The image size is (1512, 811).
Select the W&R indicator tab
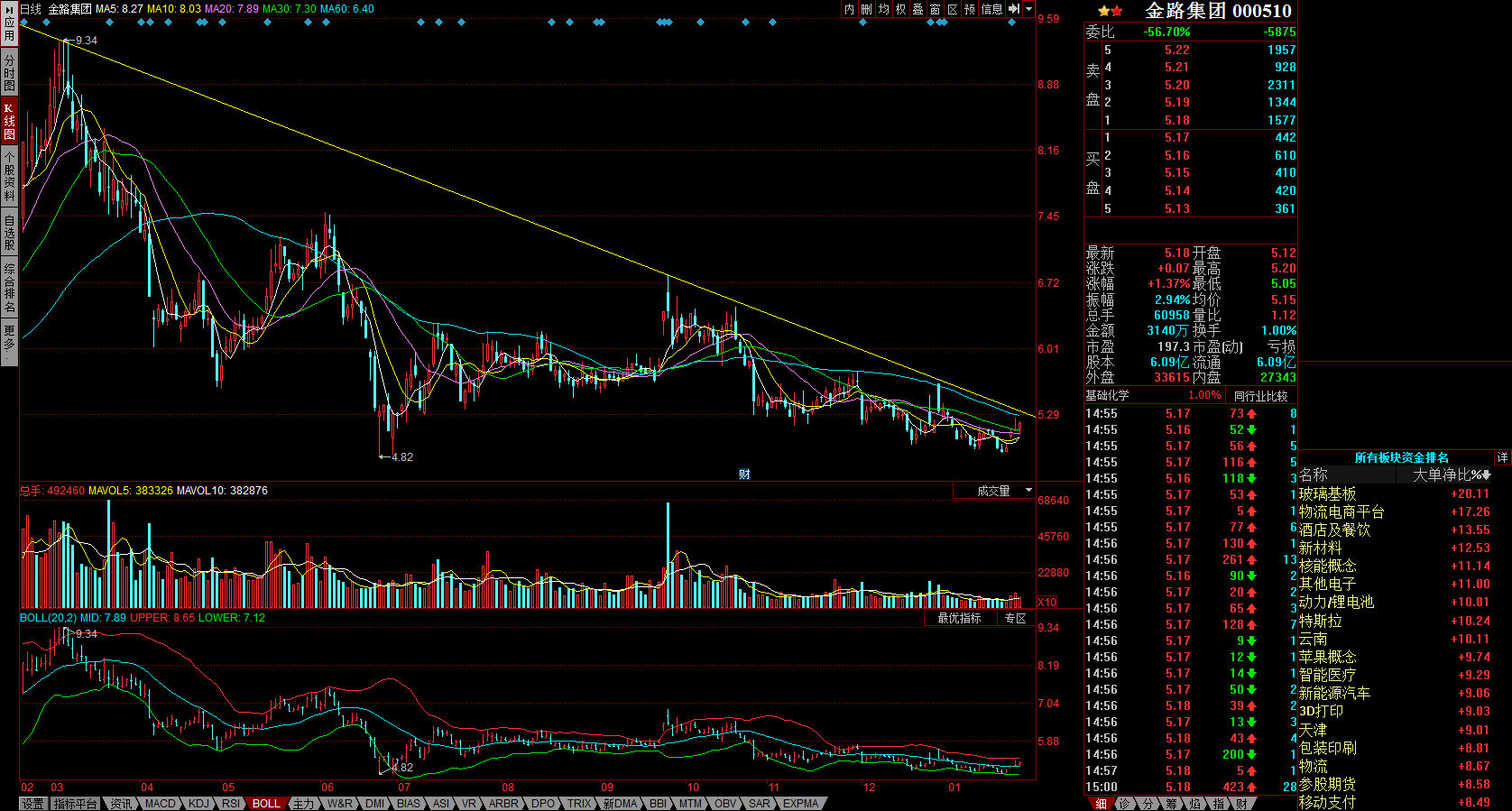pyautogui.click(x=340, y=804)
